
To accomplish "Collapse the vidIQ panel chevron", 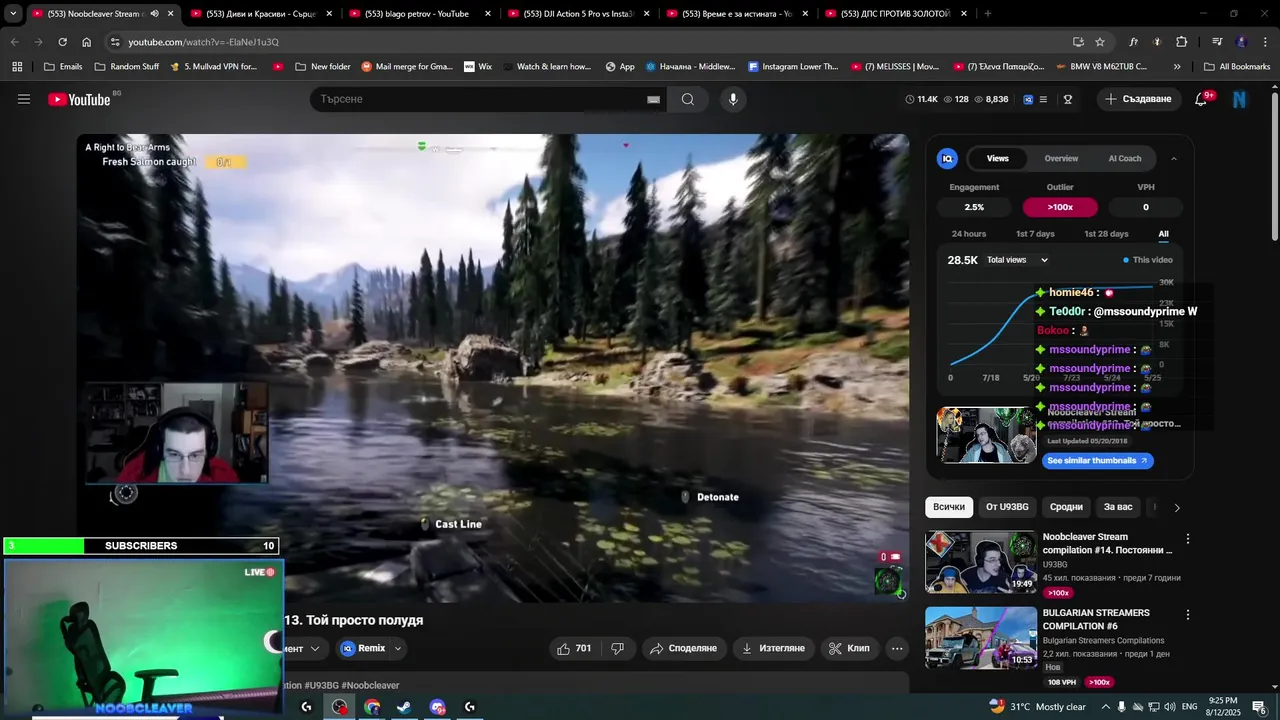I will (1174, 159).
